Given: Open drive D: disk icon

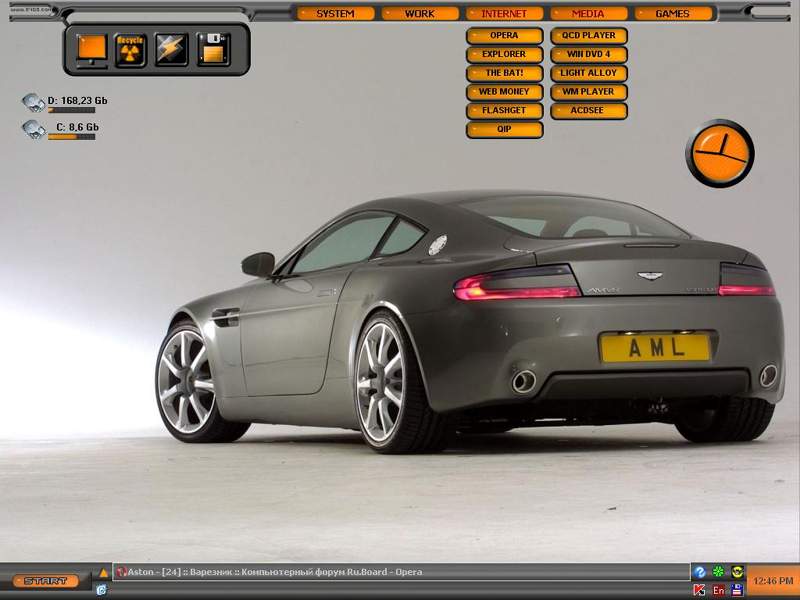Looking at the screenshot, I should pos(33,102).
